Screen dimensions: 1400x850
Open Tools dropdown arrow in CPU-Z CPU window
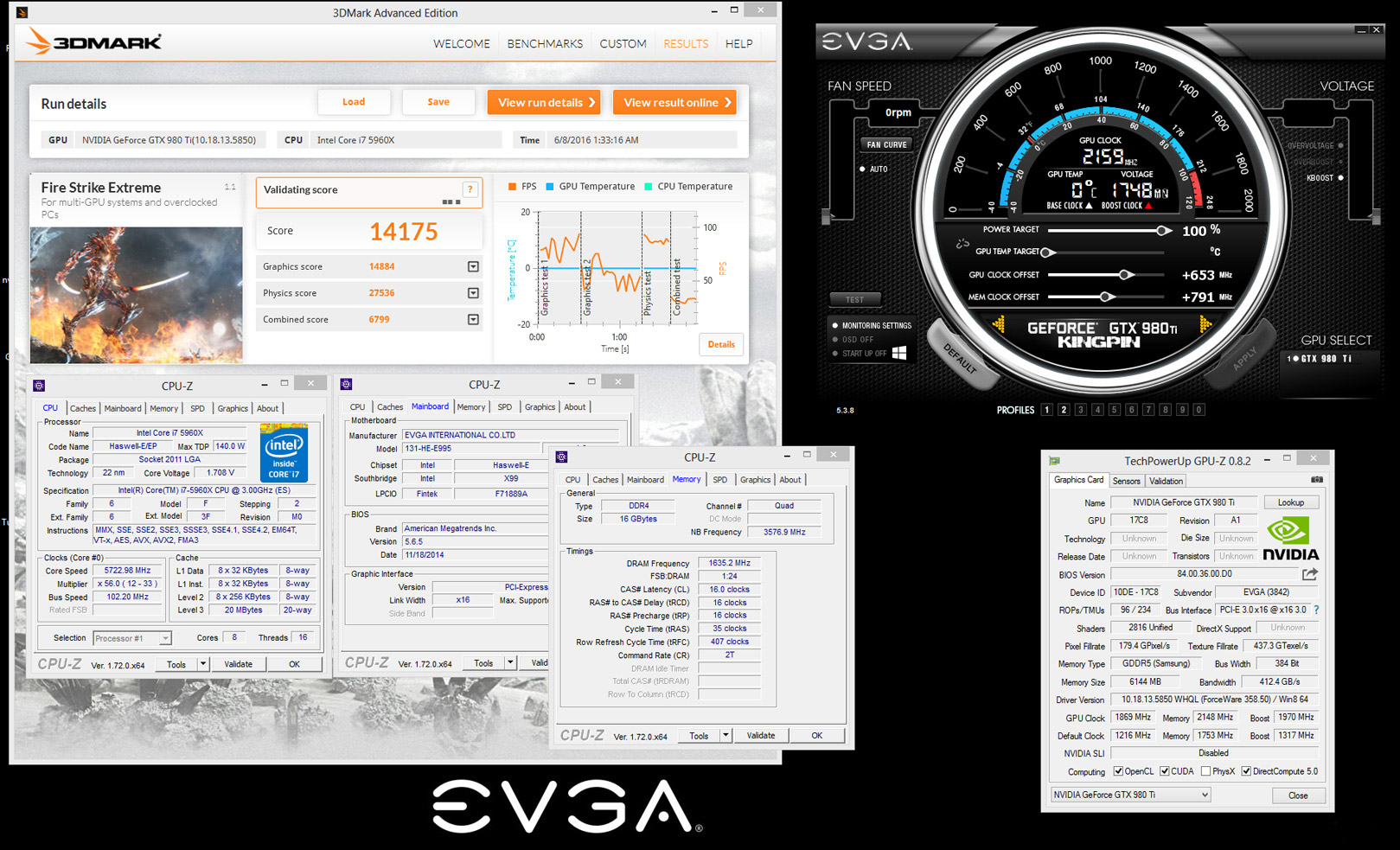[203, 664]
